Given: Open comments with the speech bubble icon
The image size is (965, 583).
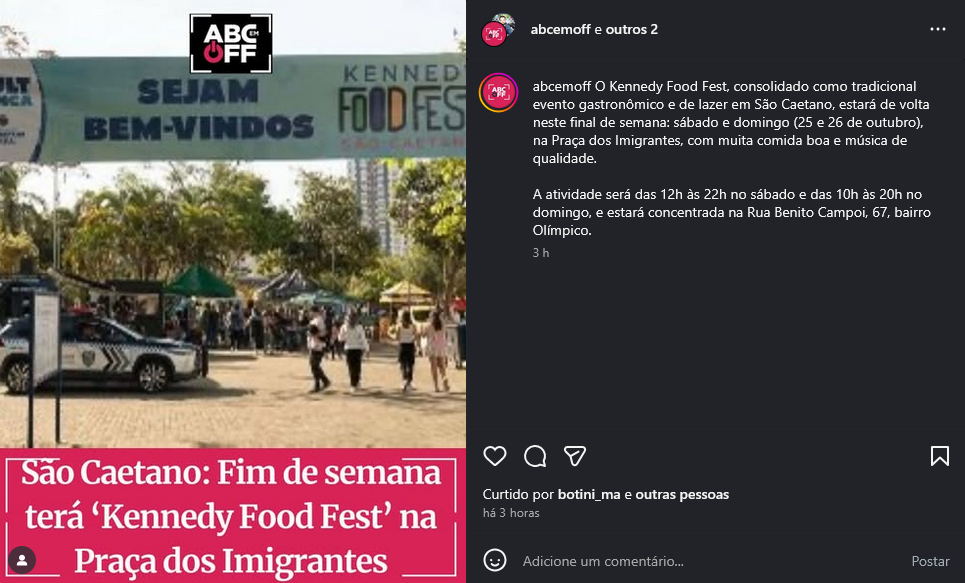Looking at the screenshot, I should click(535, 456).
